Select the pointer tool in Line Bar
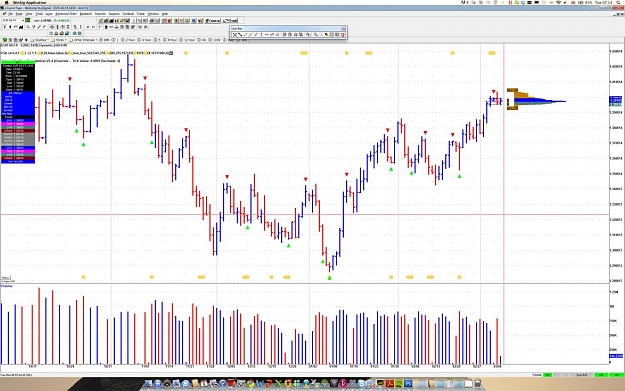Screen dimensions: 625x391 coord(235,35)
